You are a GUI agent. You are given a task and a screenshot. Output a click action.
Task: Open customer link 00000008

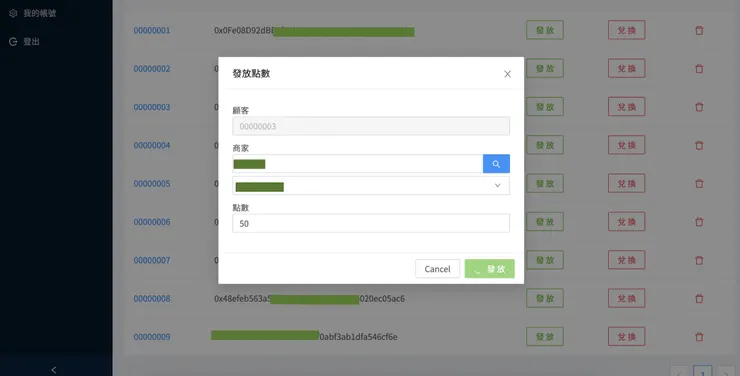click(152, 299)
